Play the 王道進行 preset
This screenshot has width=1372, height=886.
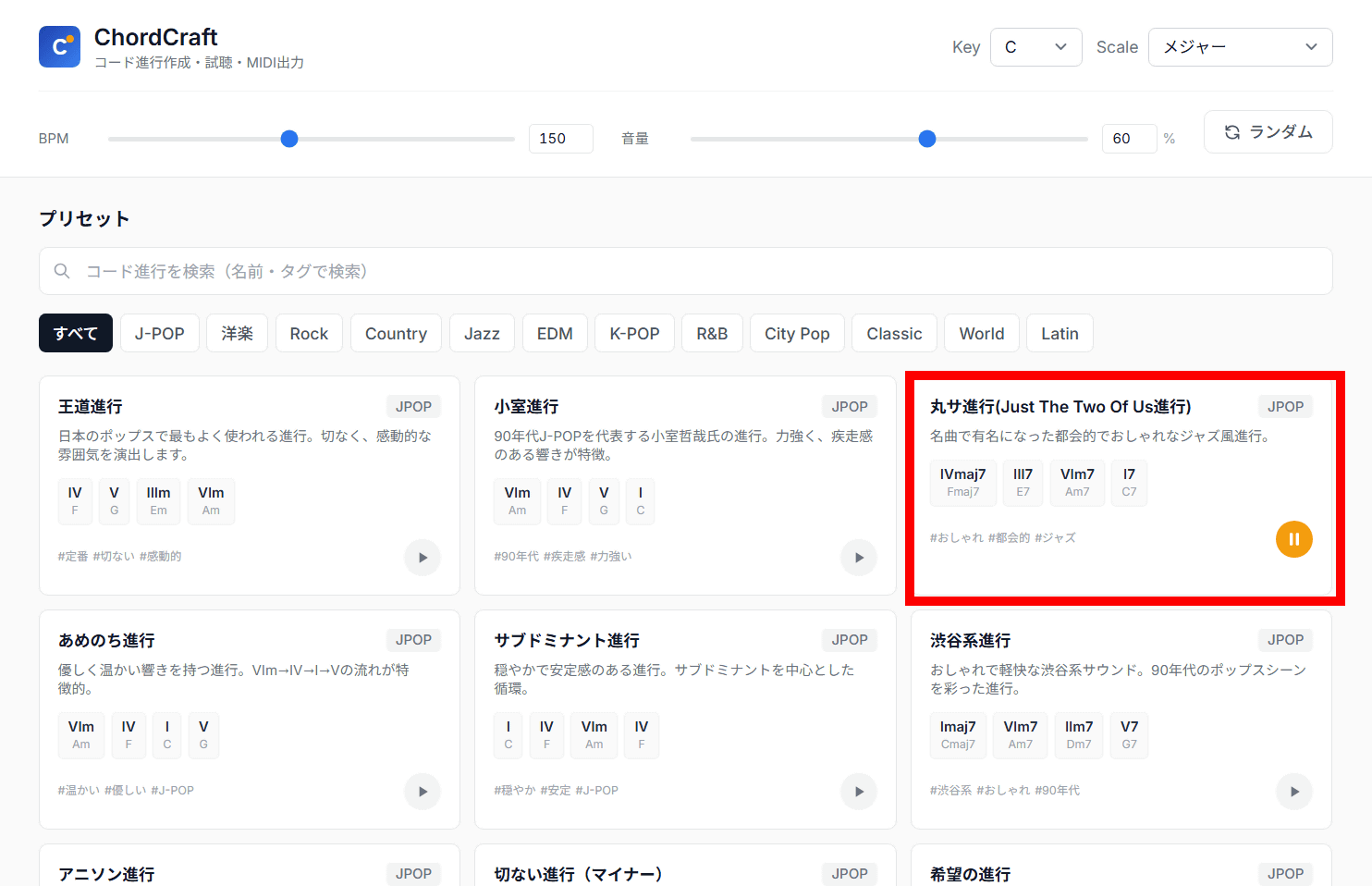(423, 558)
